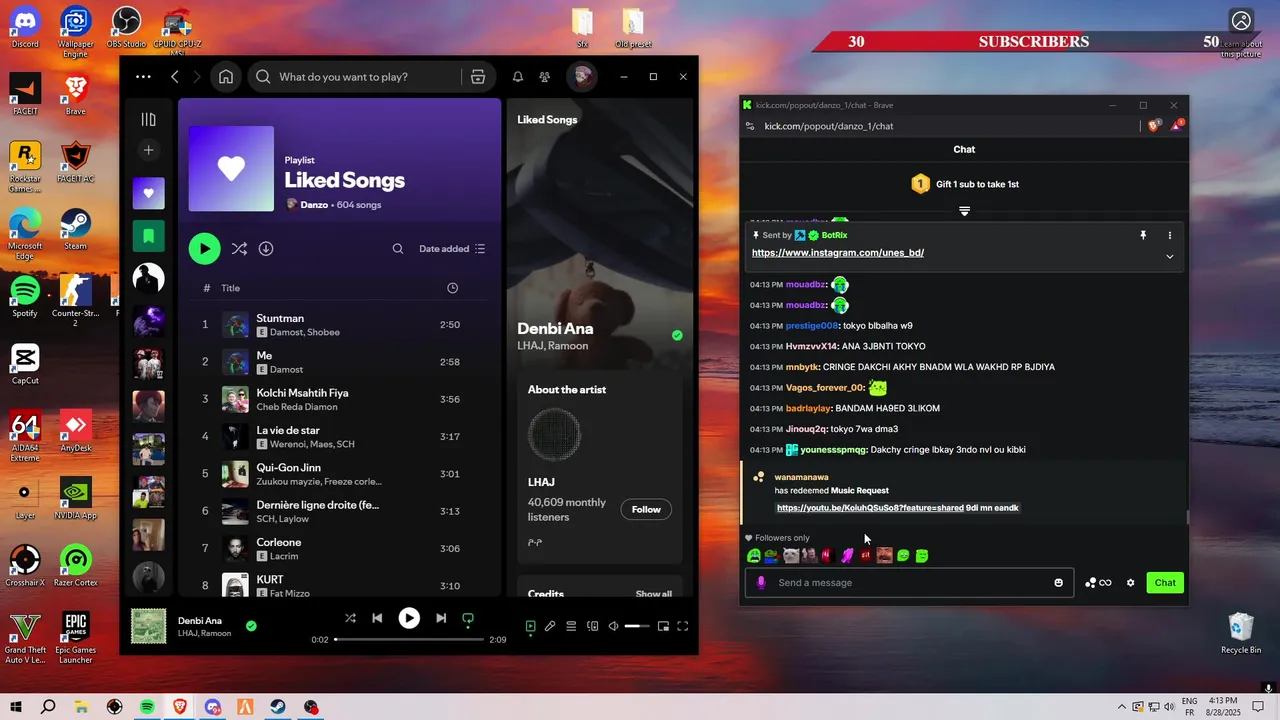Open youtu.be music request link

pyautogui.click(x=870, y=508)
